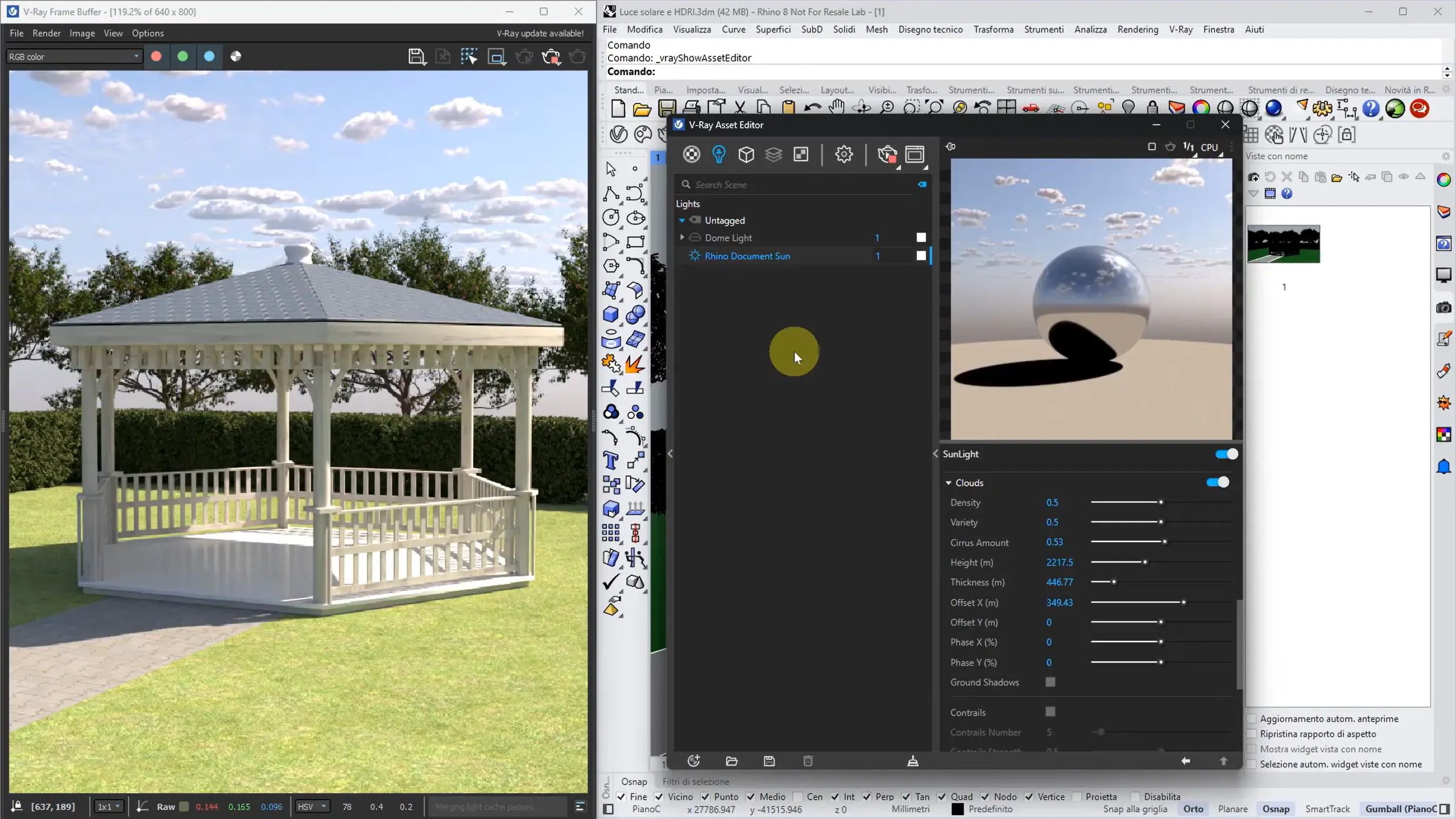Open the Geometry cube tab in Asset Editor

click(x=746, y=154)
